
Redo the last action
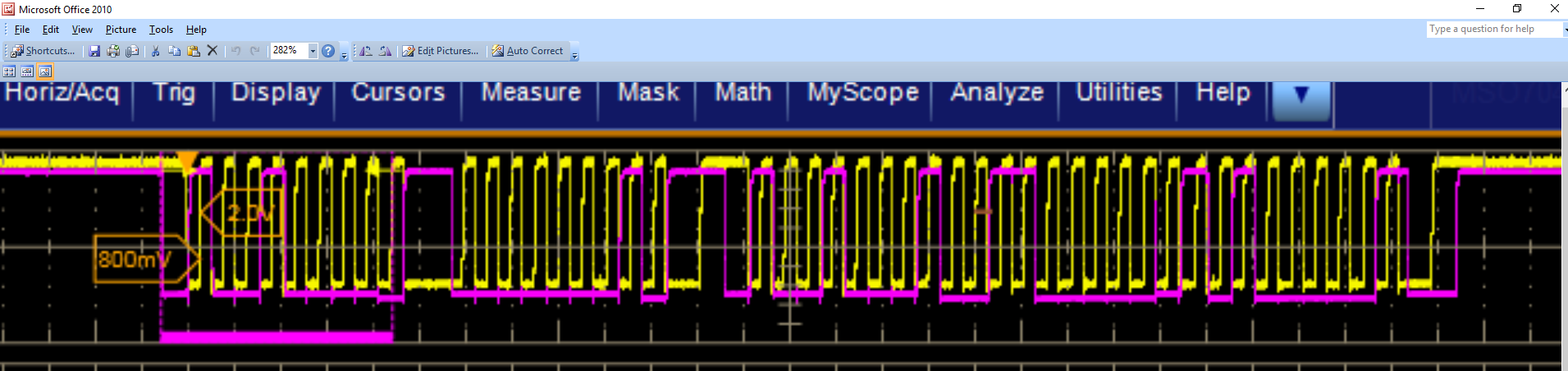coord(255,51)
